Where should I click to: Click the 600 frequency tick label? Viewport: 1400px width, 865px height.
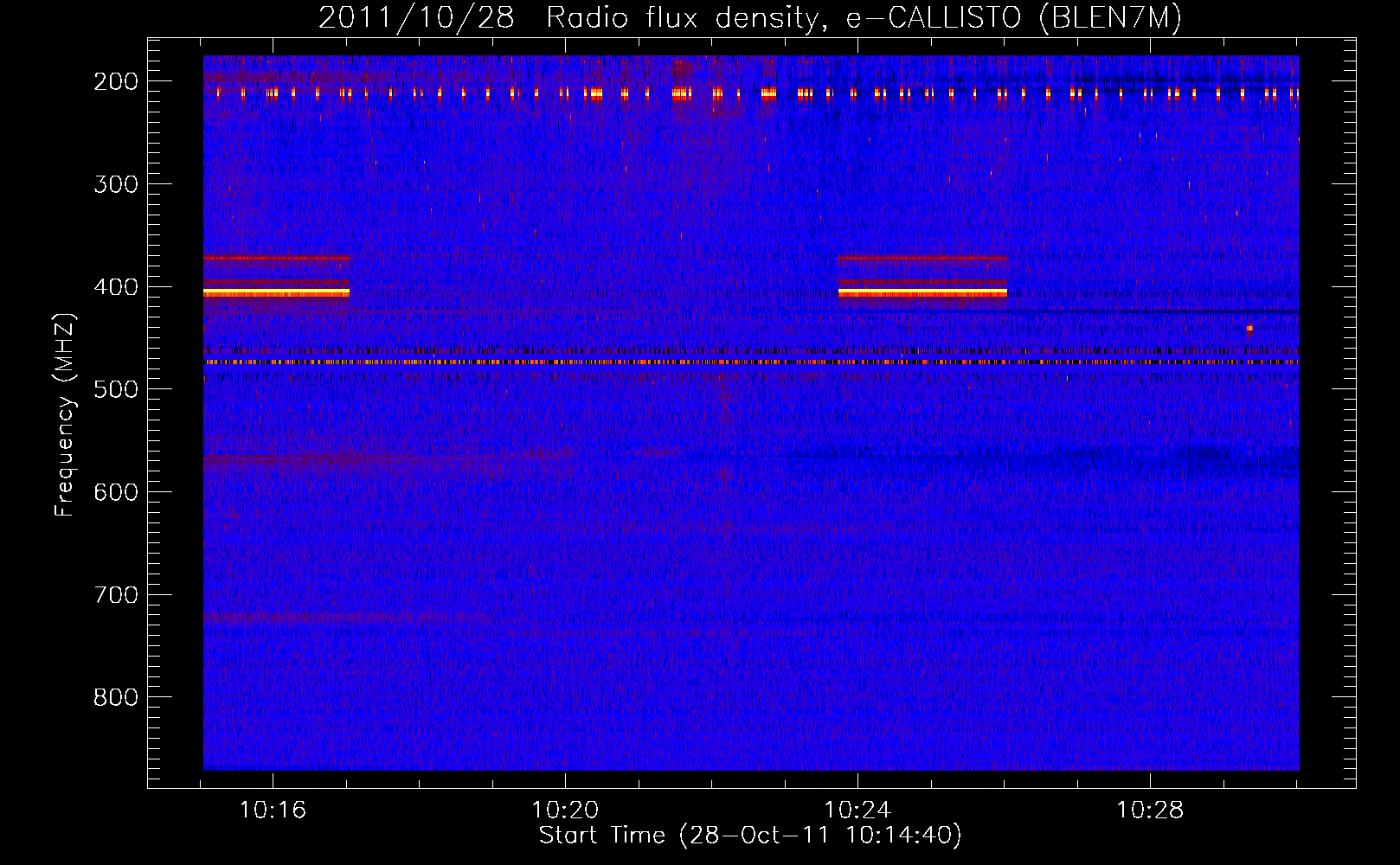116,492
